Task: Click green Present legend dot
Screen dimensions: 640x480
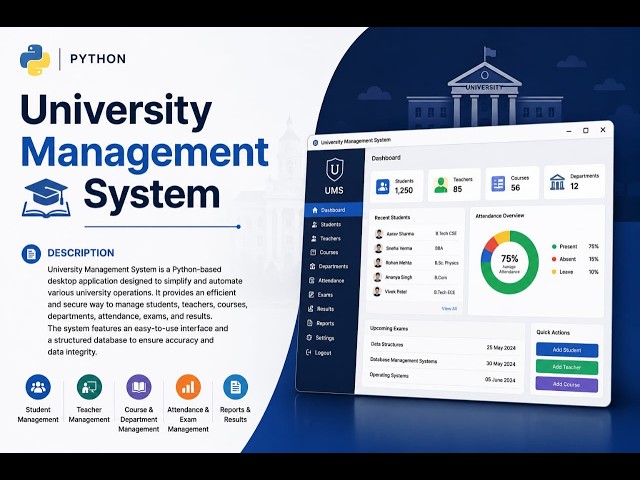Action: point(554,247)
